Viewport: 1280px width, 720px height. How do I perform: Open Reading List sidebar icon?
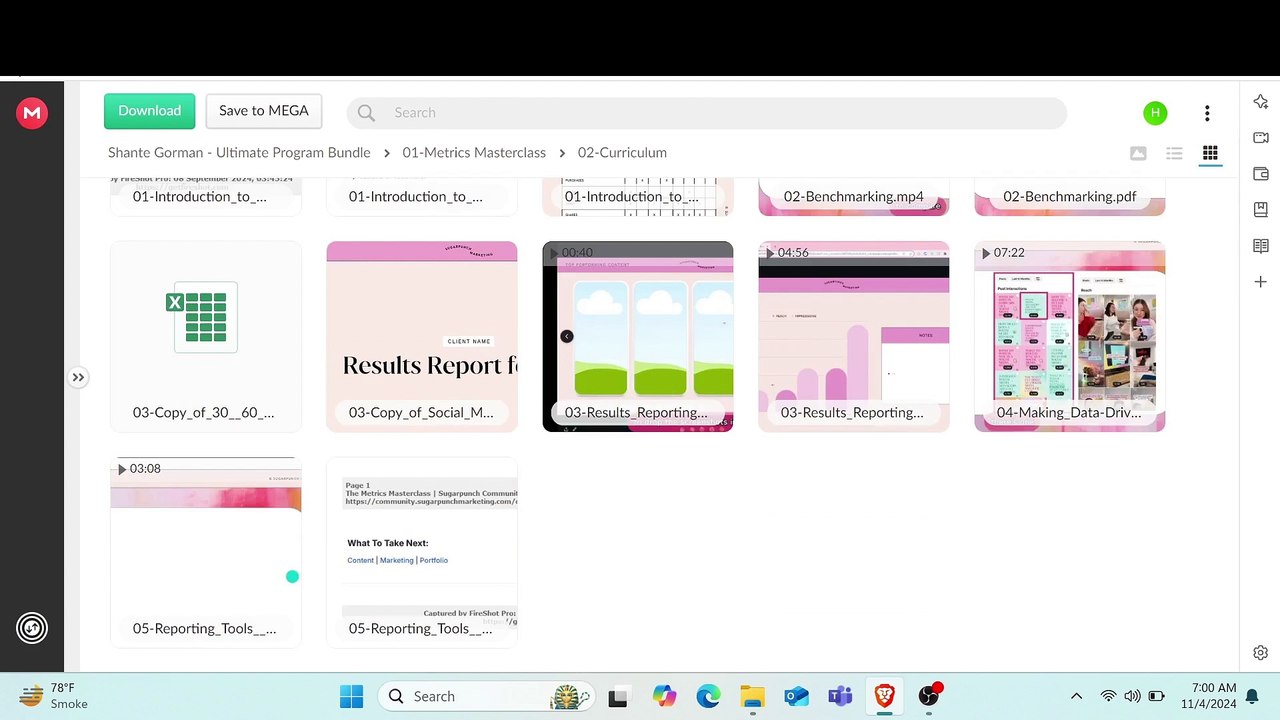coord(1260,246)
